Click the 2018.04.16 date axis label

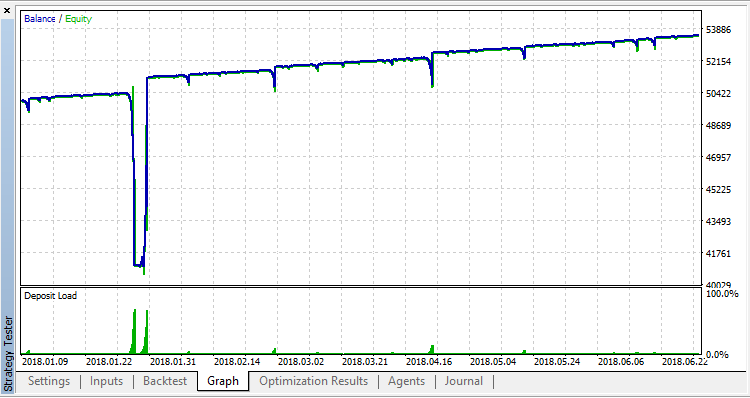click(429, 362)
